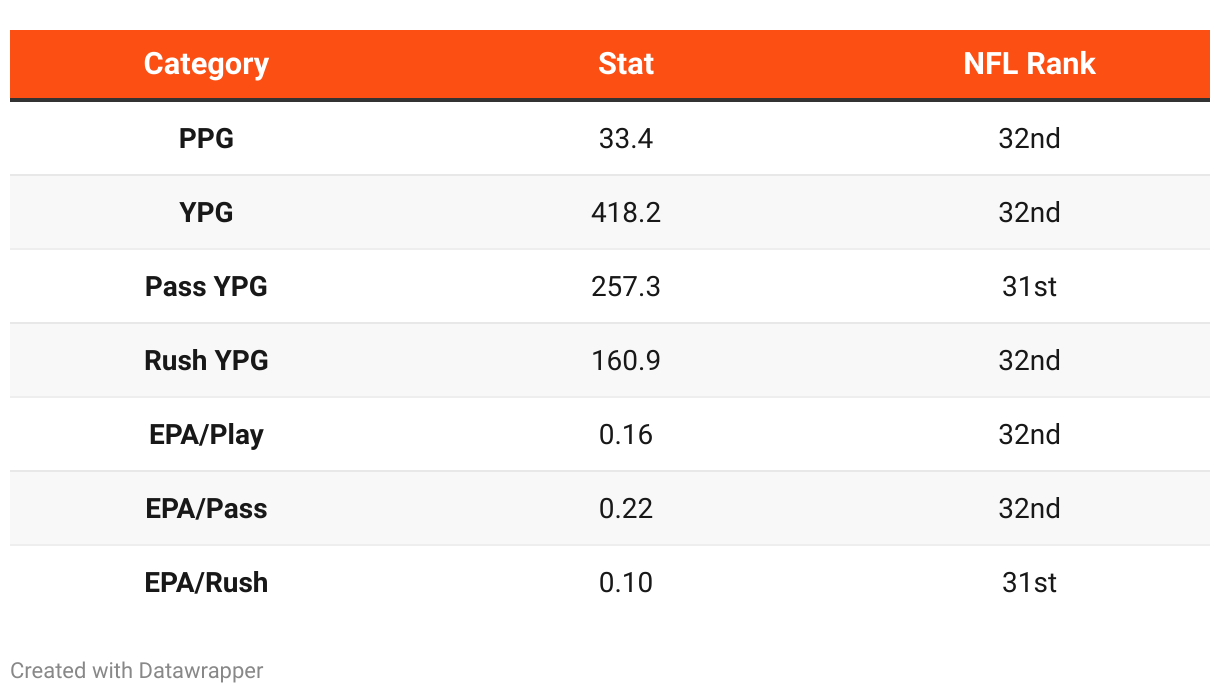
Task: Open the Created with Datawrapper link
Action: 137,670
